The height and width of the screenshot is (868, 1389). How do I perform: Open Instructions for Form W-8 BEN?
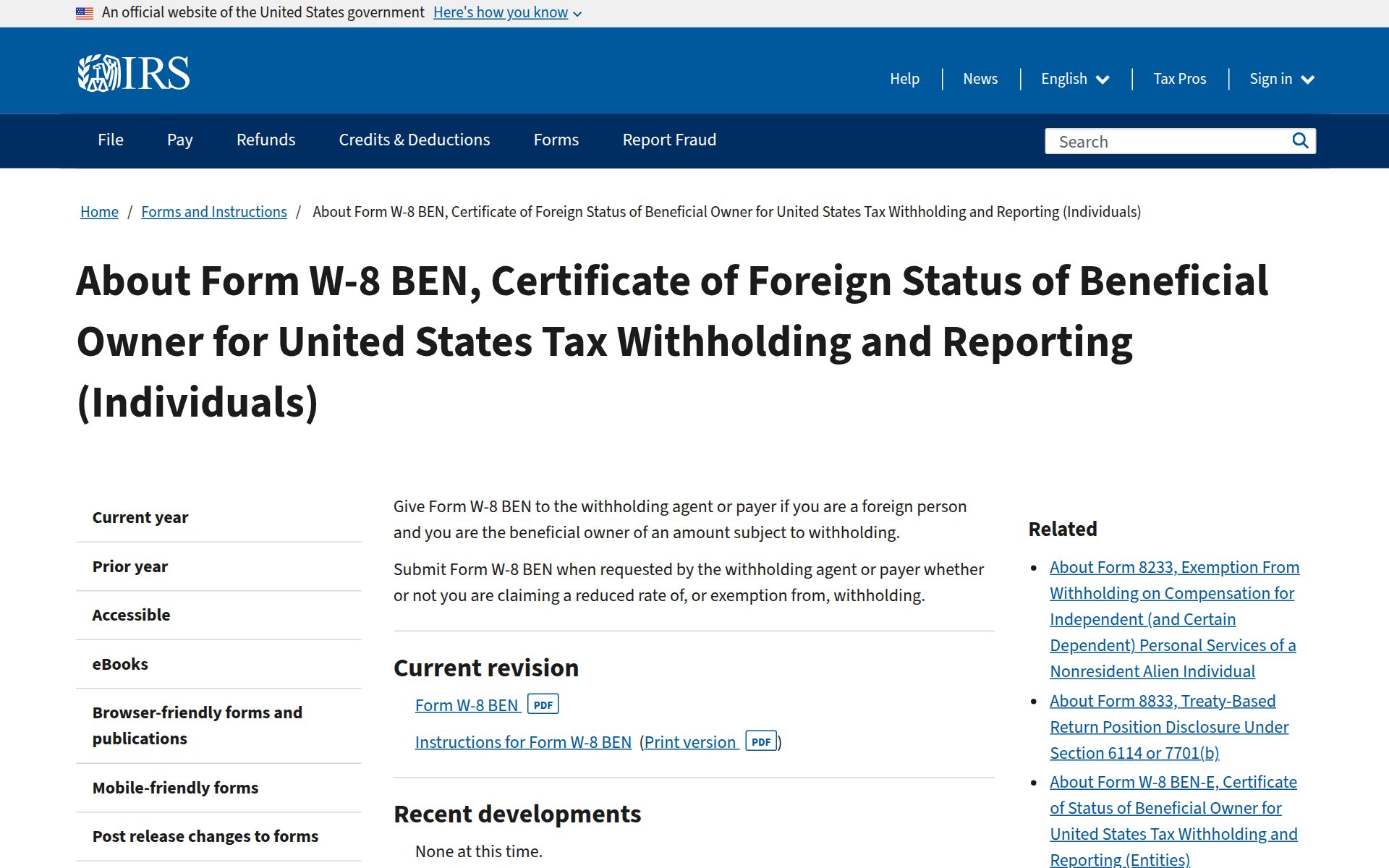click(x=523, y=742)
